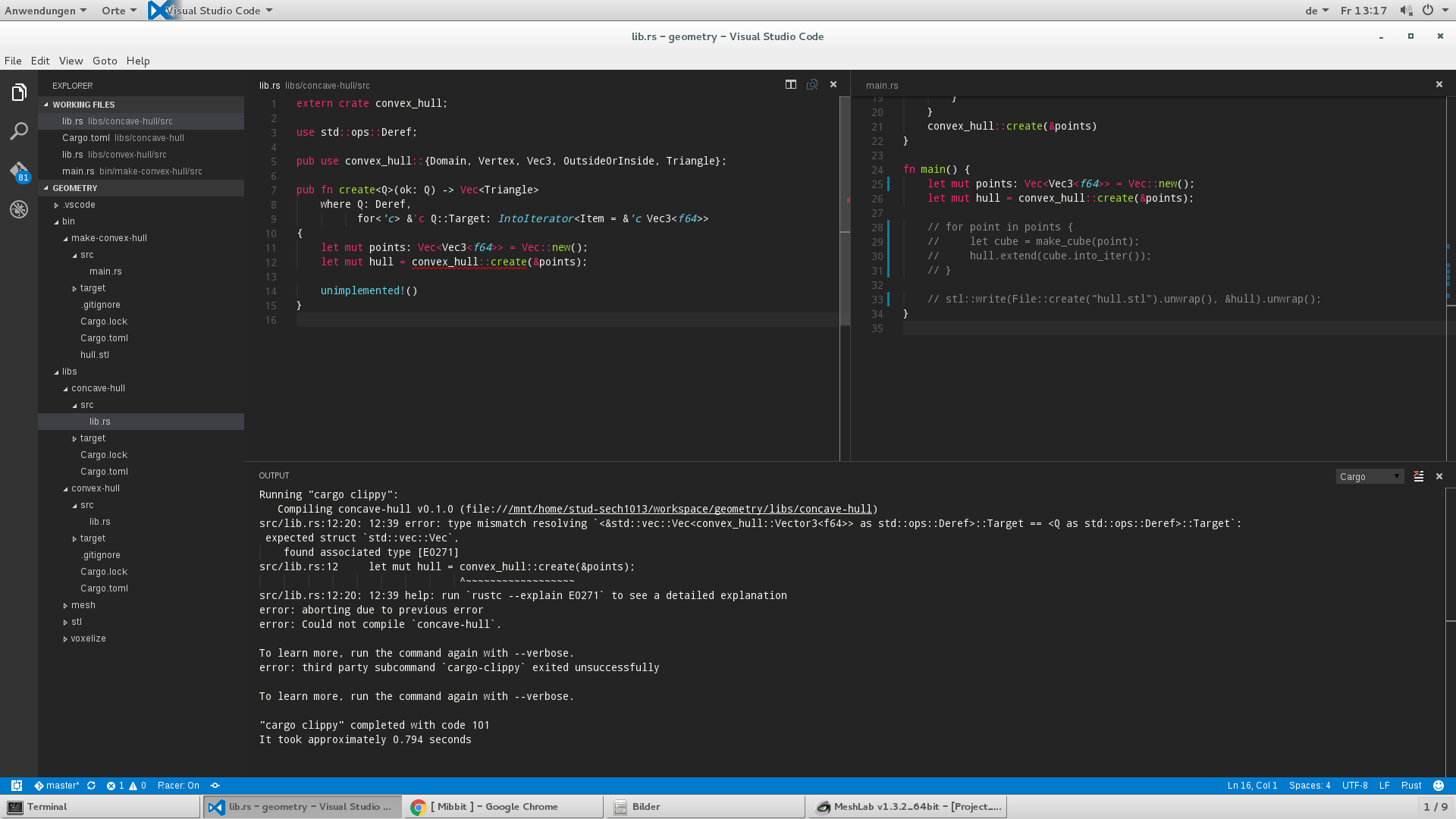Open the Debug view in activity bar

pyautogui.click(x=19, y=209)
